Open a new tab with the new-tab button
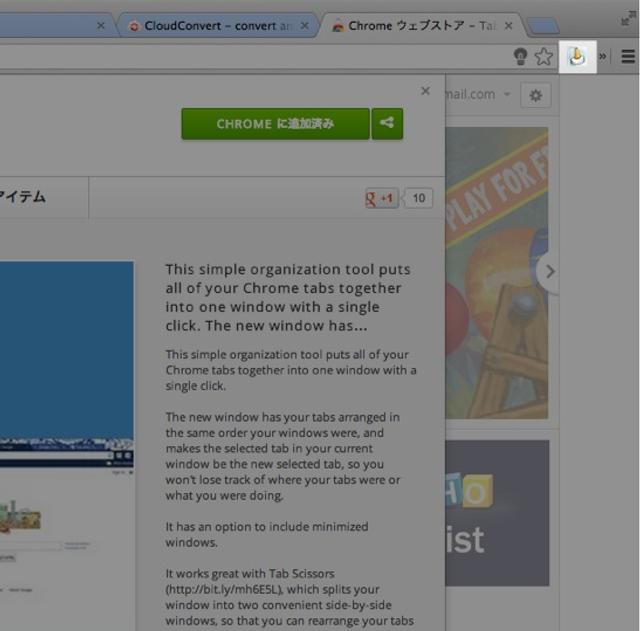 [543, 26]
